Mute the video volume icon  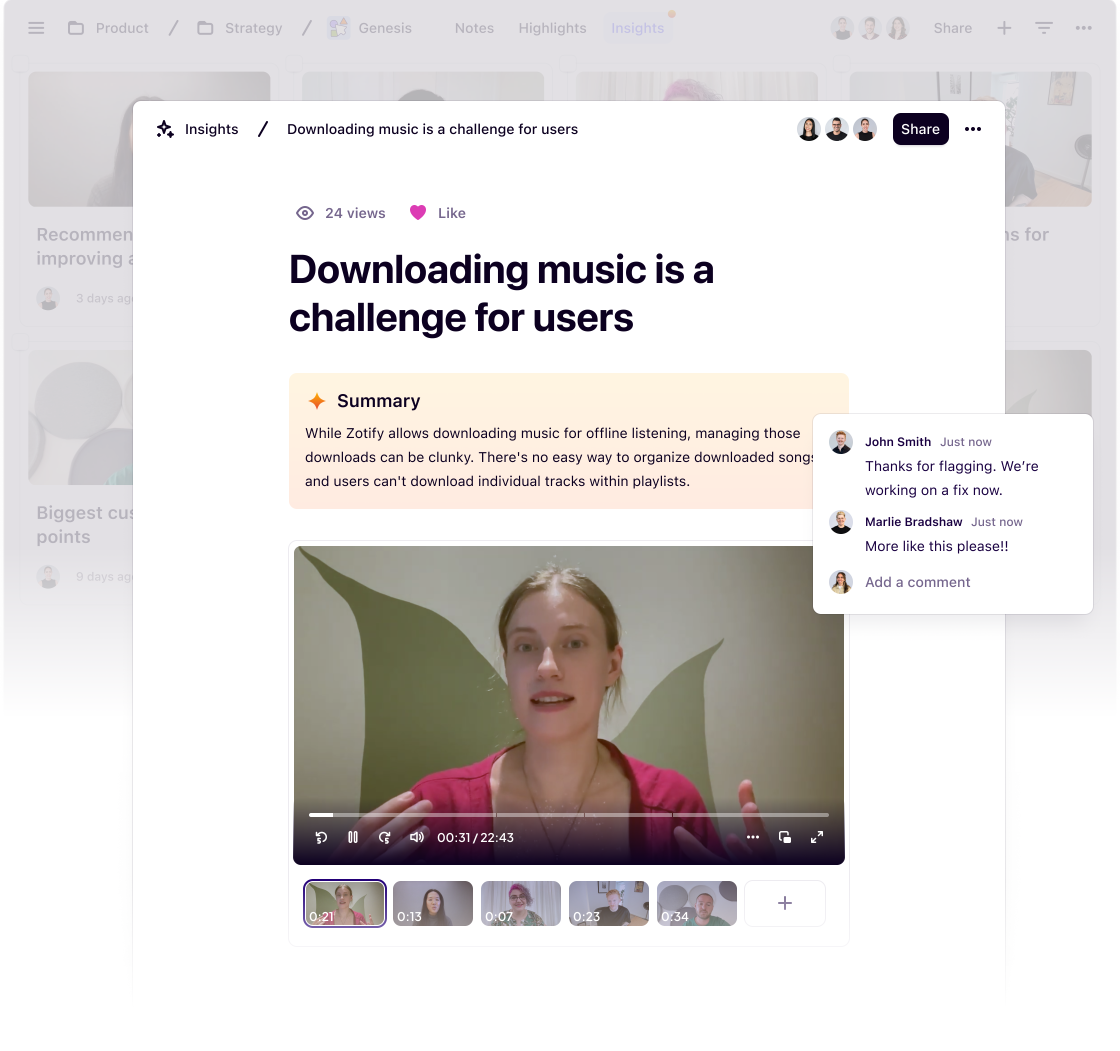point(416,837)
